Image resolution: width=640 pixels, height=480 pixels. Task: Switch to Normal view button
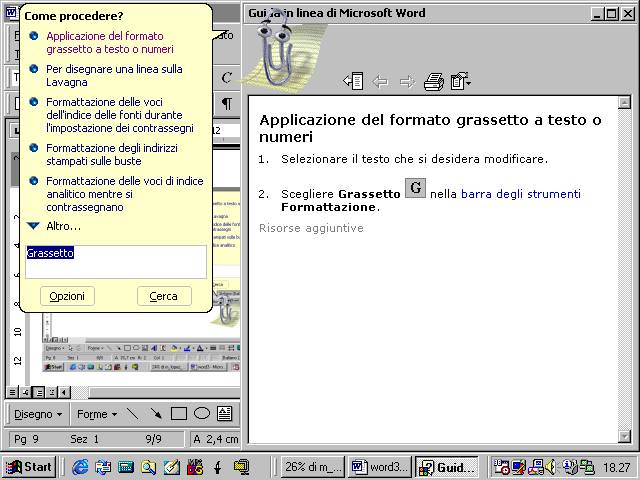12,392
